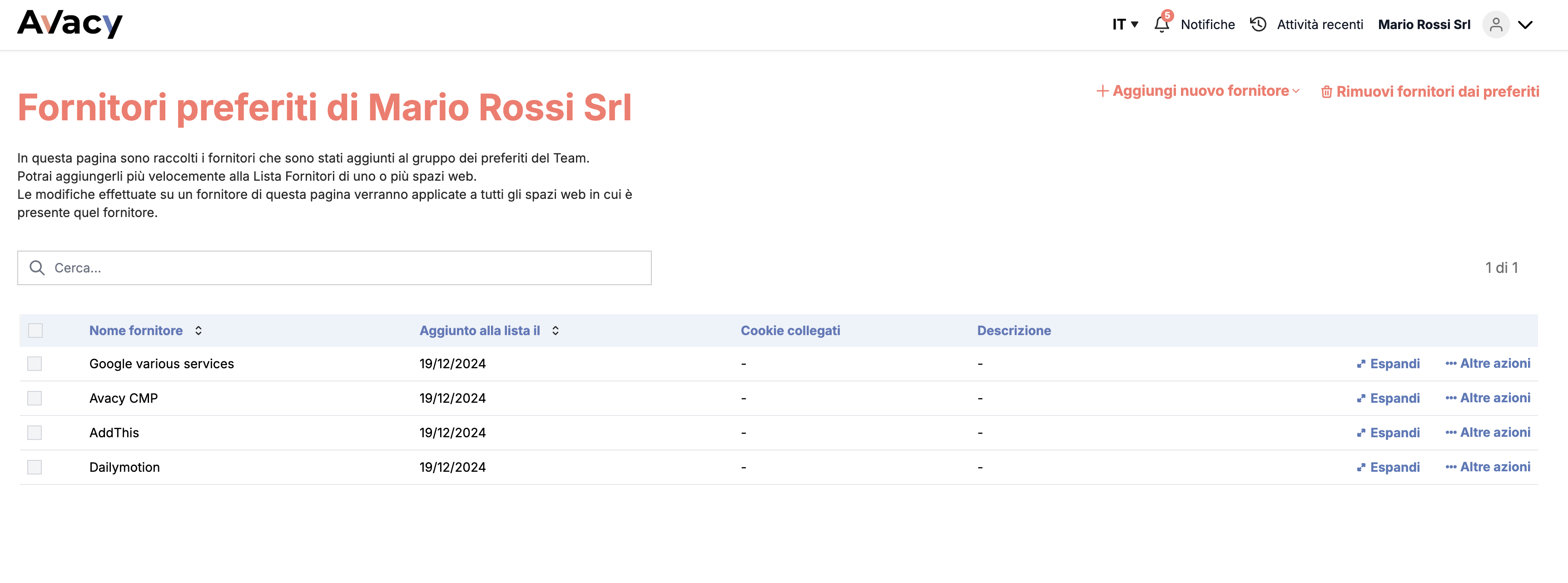Click the Avacy logo
Screen dimensions: 1568x583
[x=70, y=24]
